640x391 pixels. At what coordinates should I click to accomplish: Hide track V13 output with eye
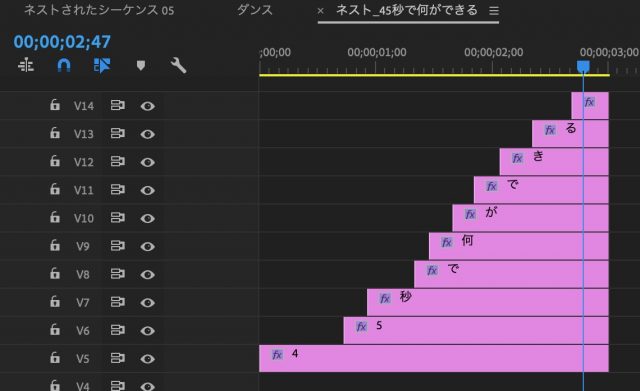pos(147,134)
